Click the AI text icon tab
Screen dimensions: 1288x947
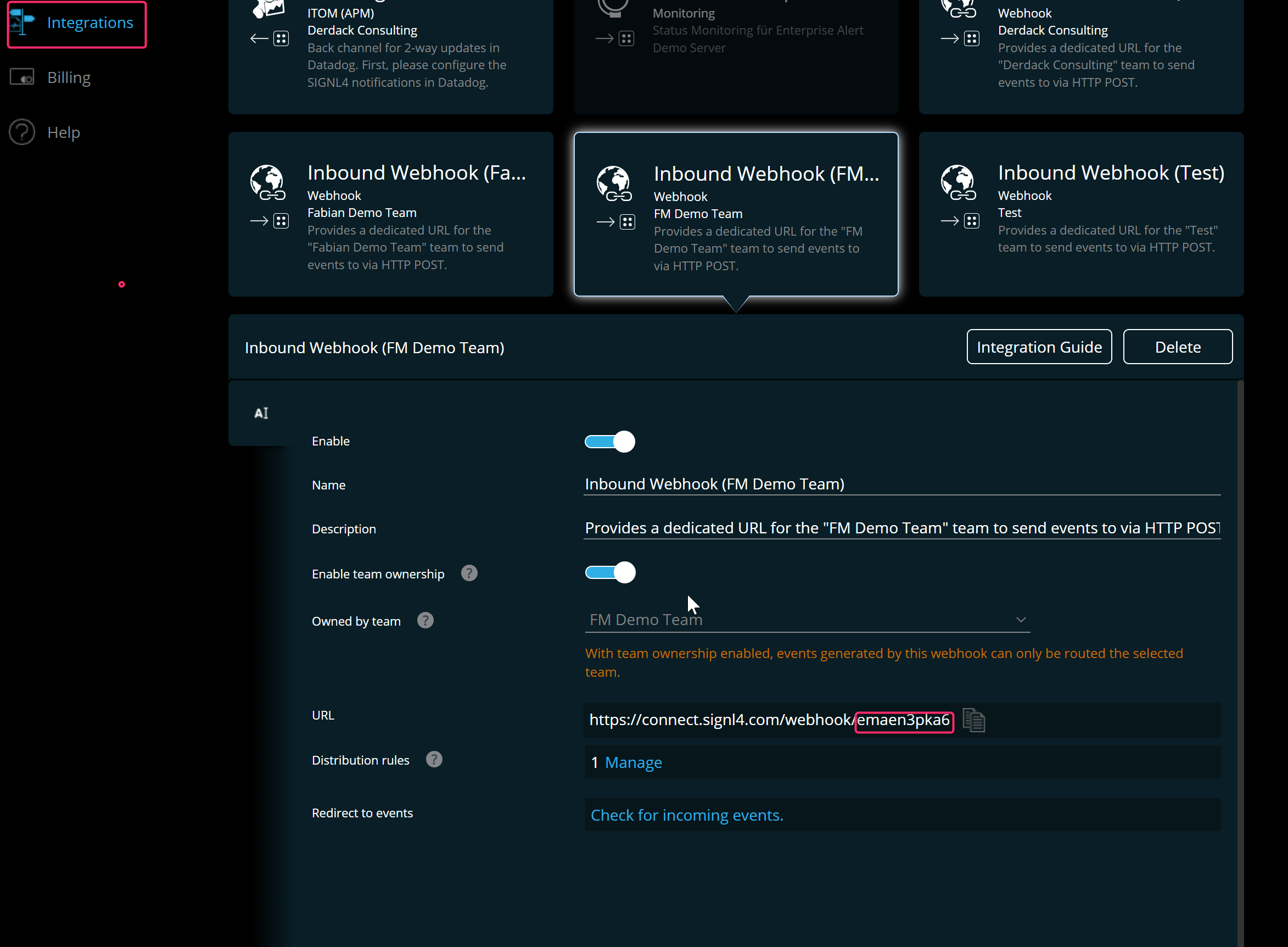tap(261, 413)
